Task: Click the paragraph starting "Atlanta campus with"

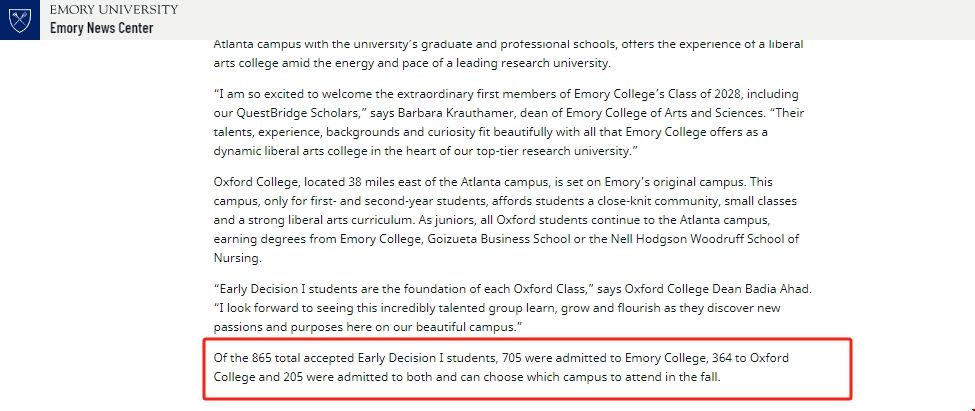Action: (x=509, y=54)
